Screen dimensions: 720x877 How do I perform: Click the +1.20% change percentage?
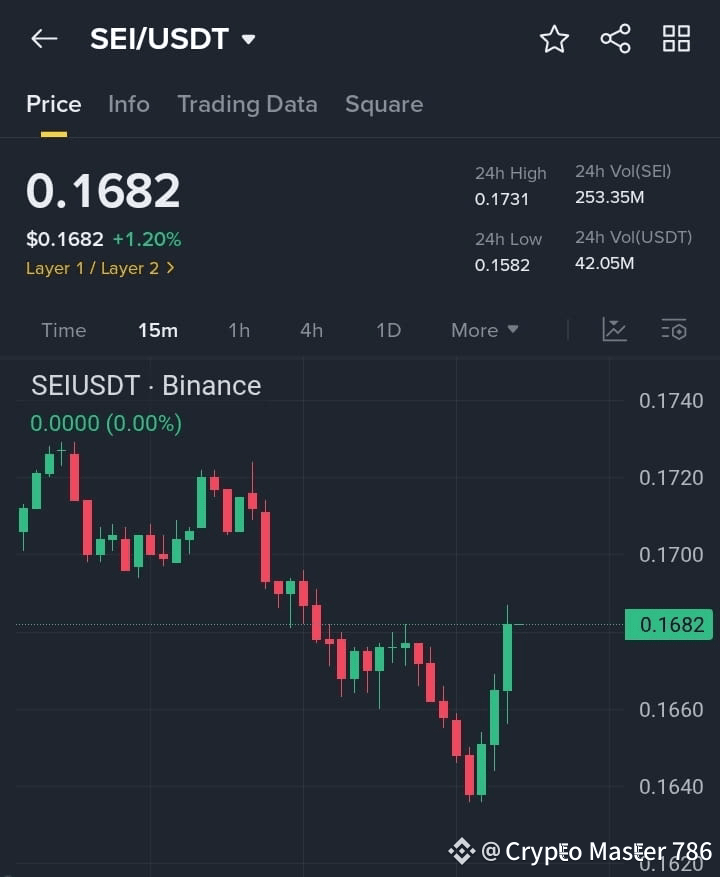(147, 239)
